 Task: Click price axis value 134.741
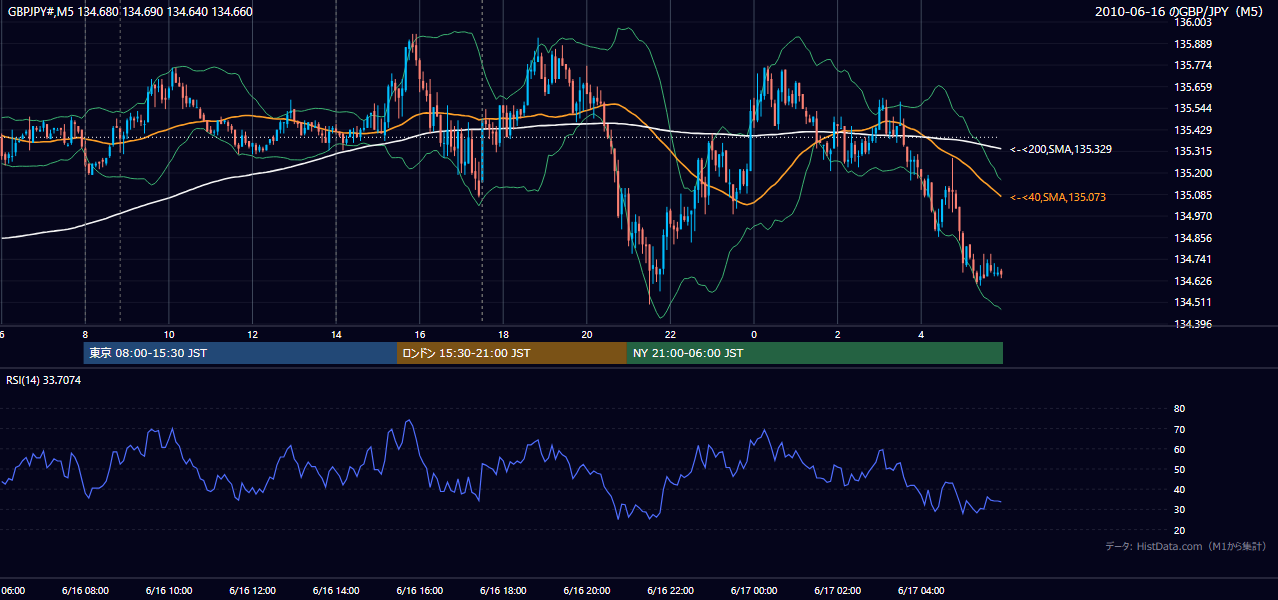pos(1193,259)
